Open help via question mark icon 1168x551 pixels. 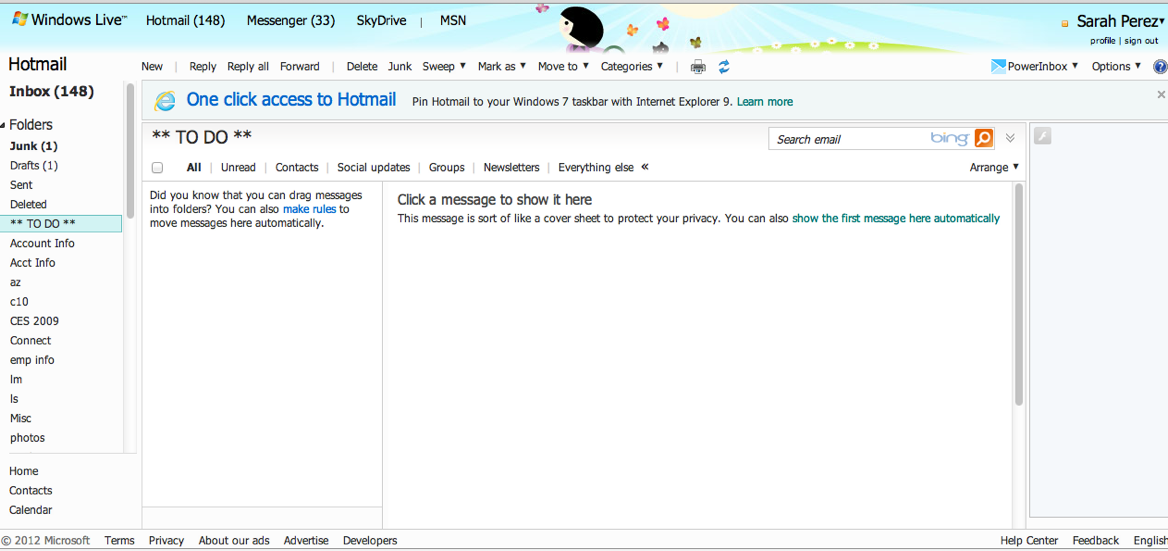[x=1160, y=67]
